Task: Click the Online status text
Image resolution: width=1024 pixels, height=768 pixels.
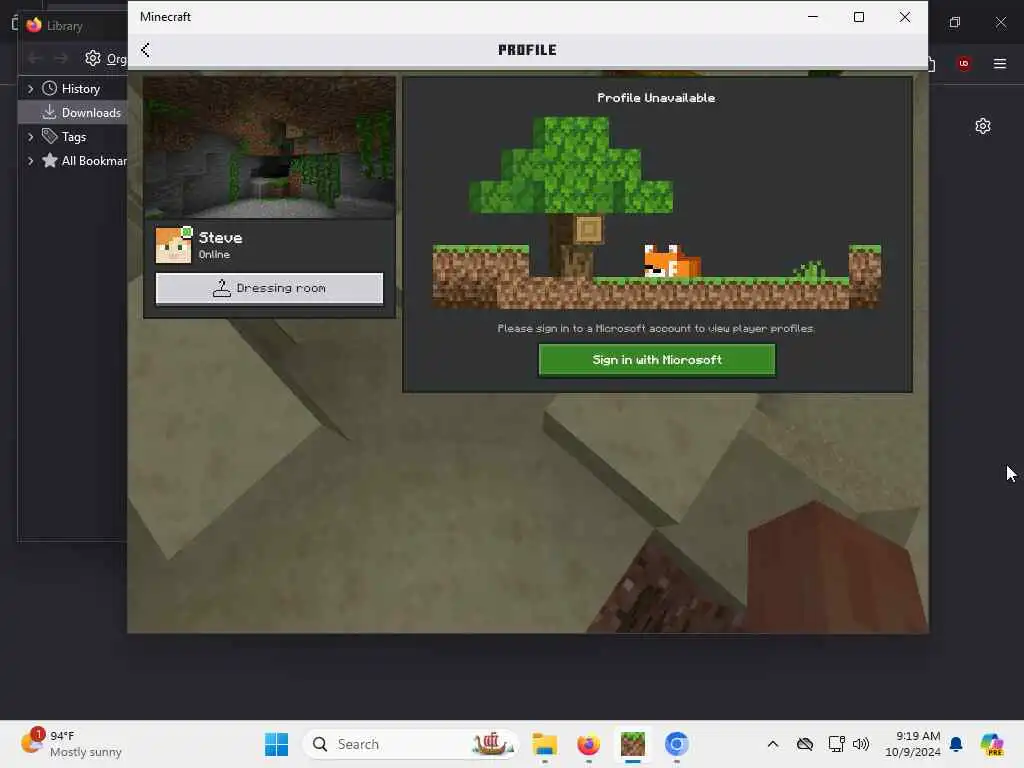Action: (x=214, y=255)
